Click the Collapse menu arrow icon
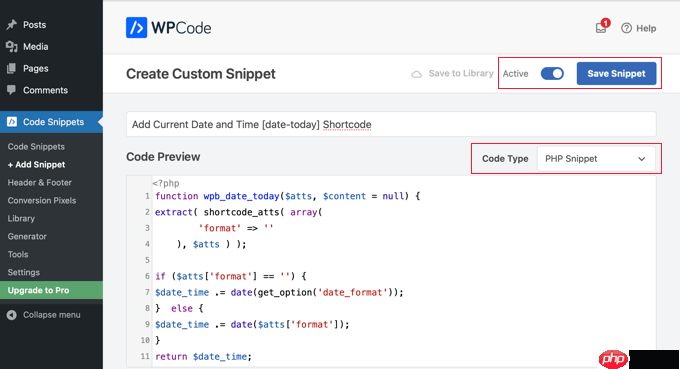680x369 pixels. pyautogui.click(x=12, y=315)
